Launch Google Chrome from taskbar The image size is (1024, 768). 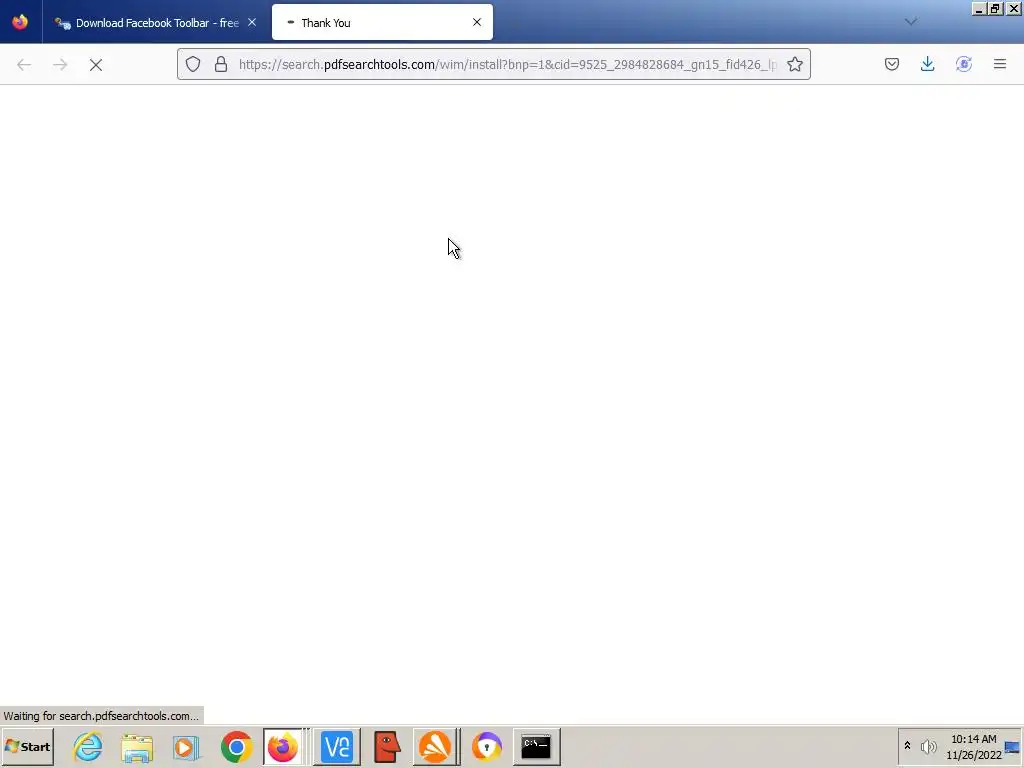(236, 747)
